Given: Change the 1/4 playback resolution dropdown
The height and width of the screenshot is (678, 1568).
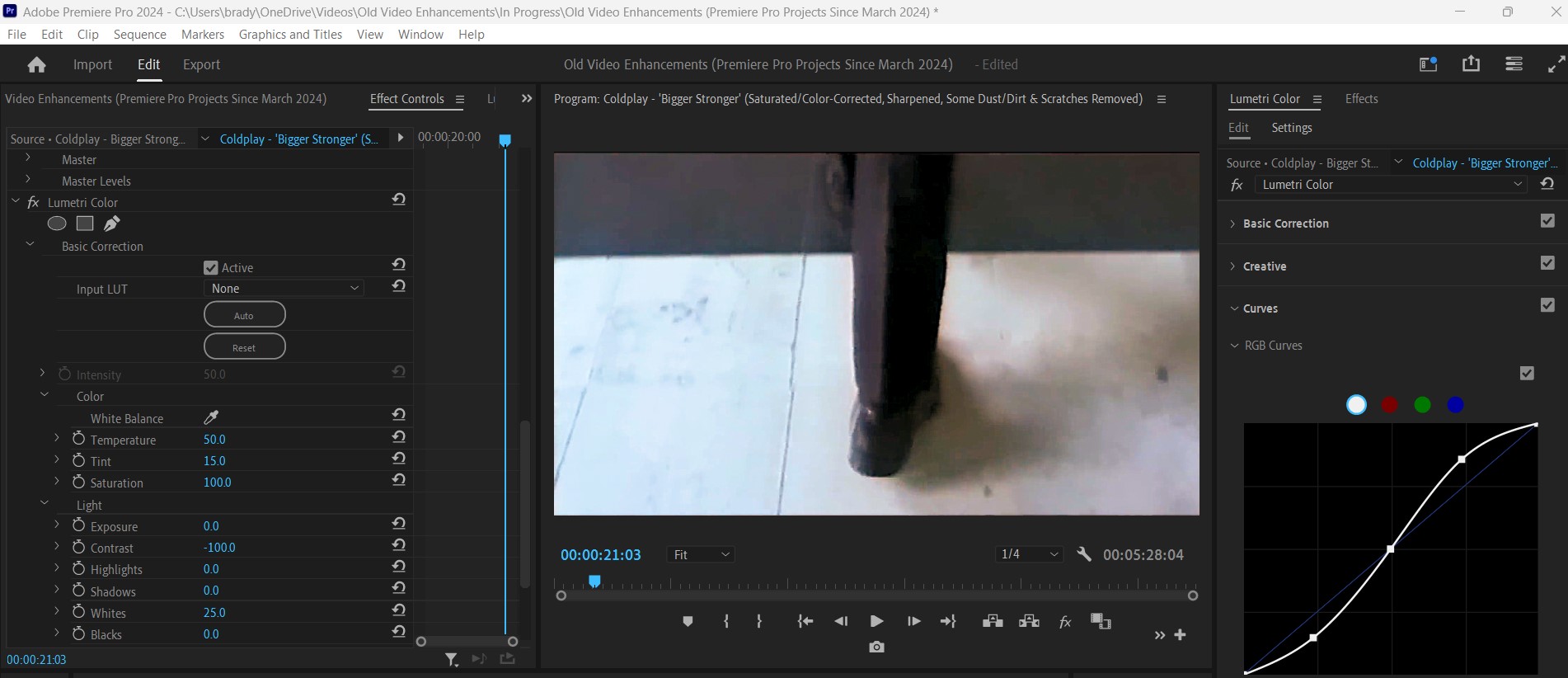Looking at the screenshot, I should 1029,554.
